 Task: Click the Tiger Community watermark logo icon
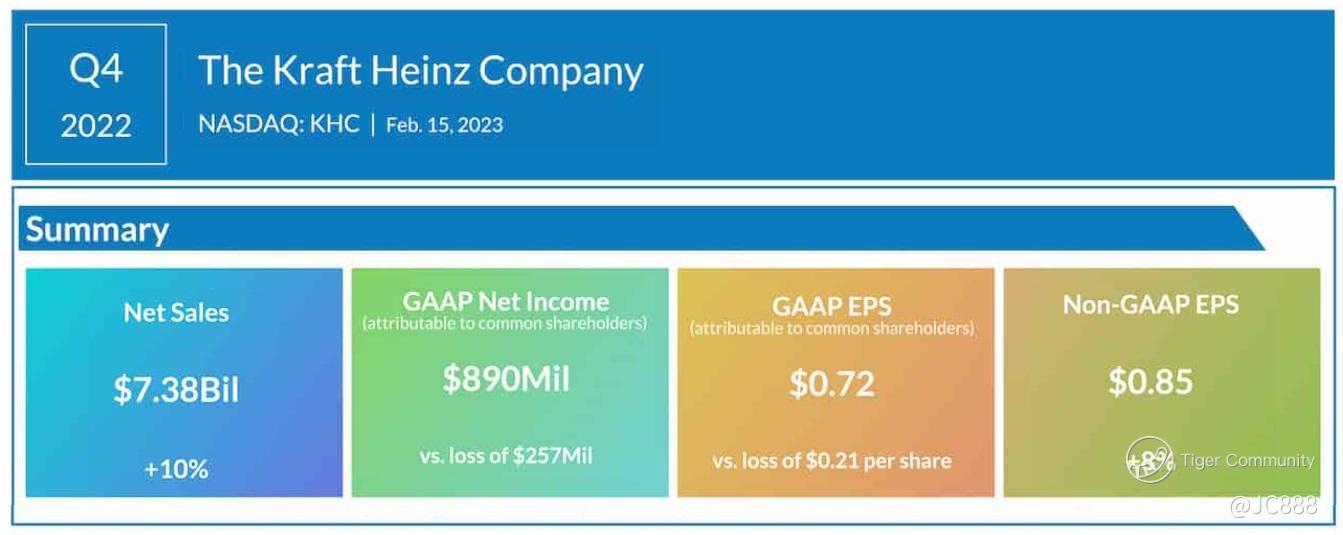1150,460
